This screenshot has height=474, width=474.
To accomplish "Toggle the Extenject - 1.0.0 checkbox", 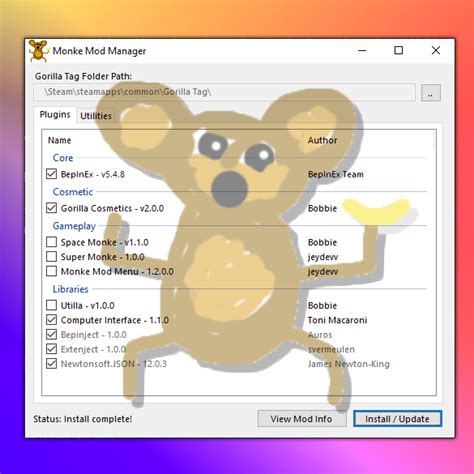I will pos(51,349).
